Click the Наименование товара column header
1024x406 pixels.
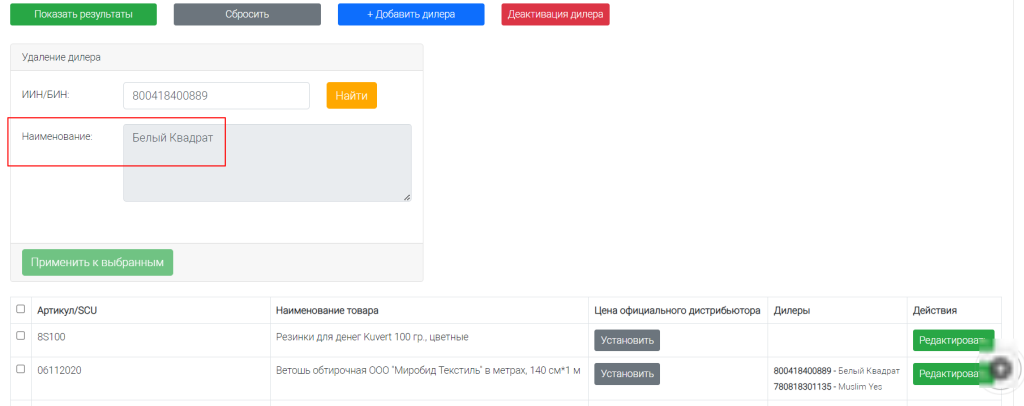tap(327, 310)
